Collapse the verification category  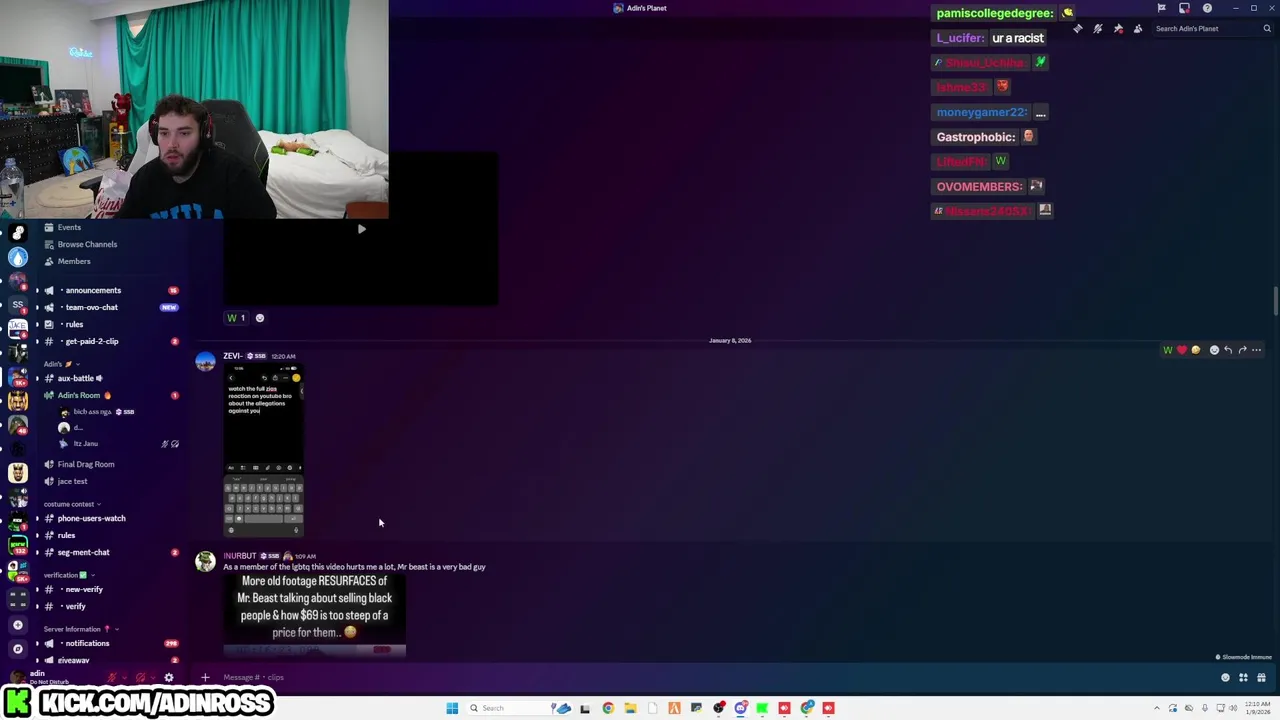point(68,575)
